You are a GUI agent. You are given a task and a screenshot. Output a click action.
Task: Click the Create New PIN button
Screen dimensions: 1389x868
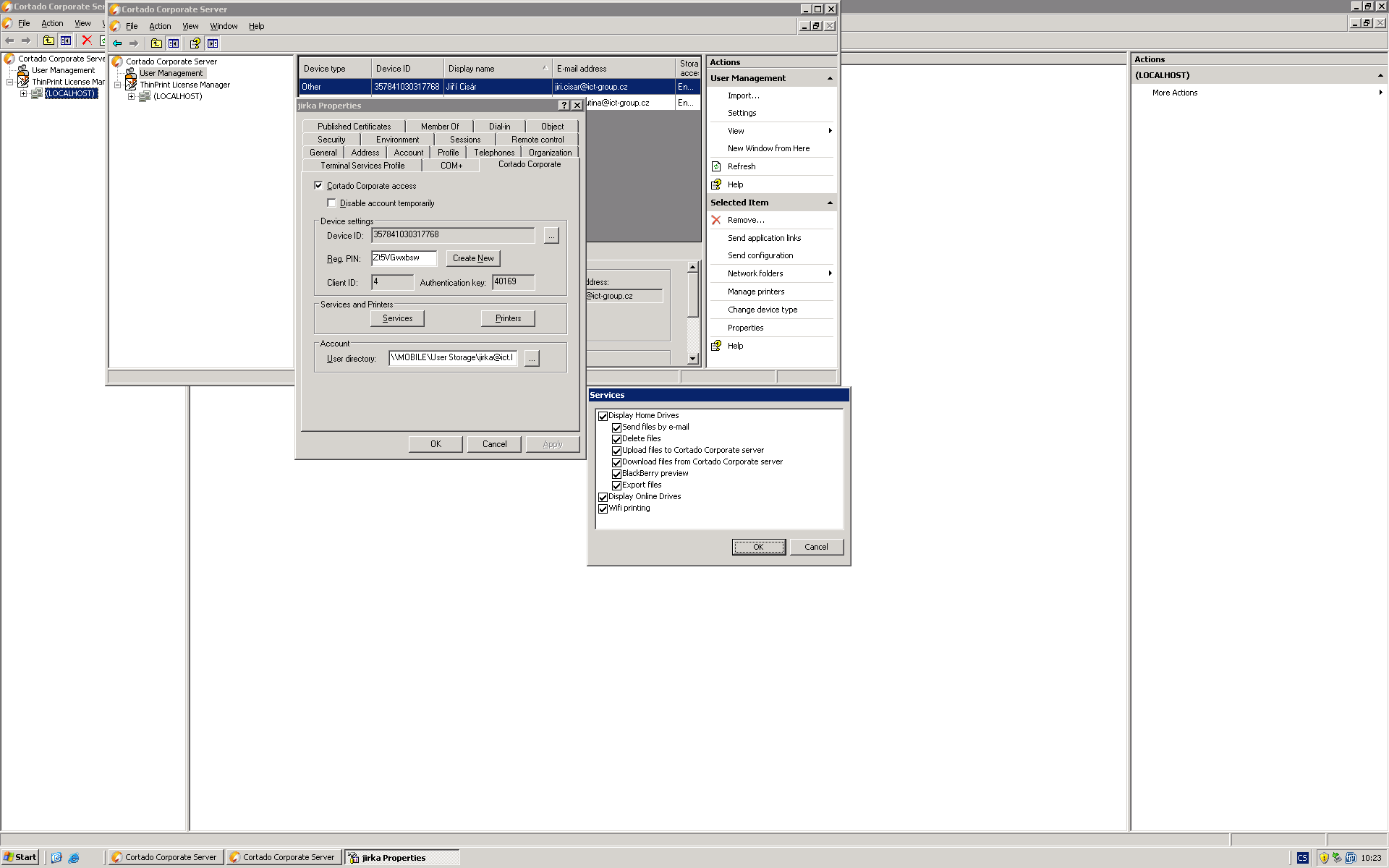(473, 258)
